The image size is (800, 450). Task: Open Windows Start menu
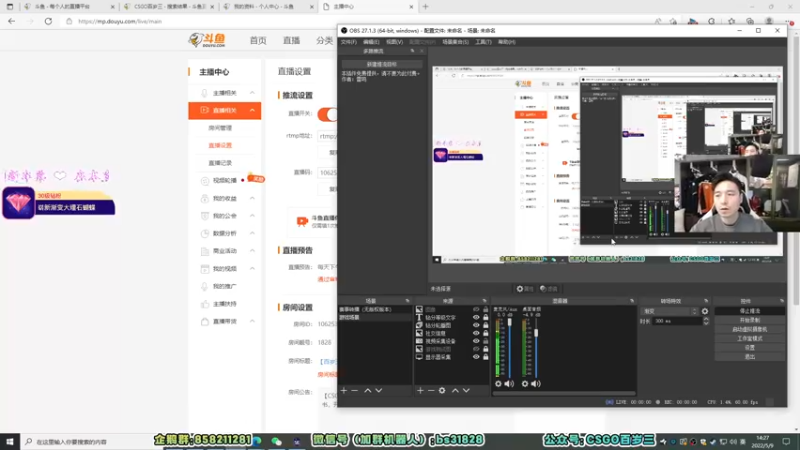click(10, 442)
